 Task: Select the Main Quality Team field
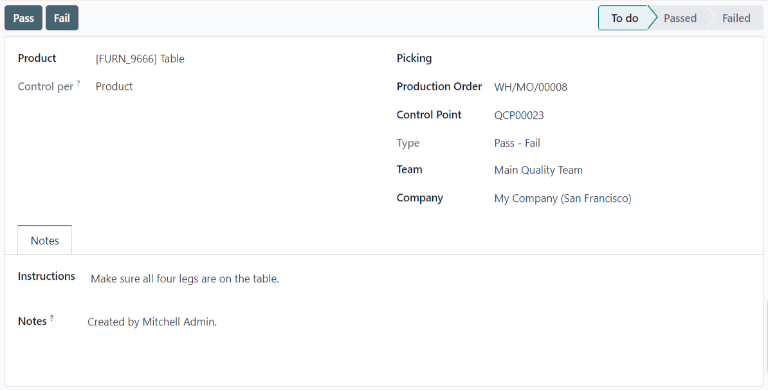tap(538, 170)
